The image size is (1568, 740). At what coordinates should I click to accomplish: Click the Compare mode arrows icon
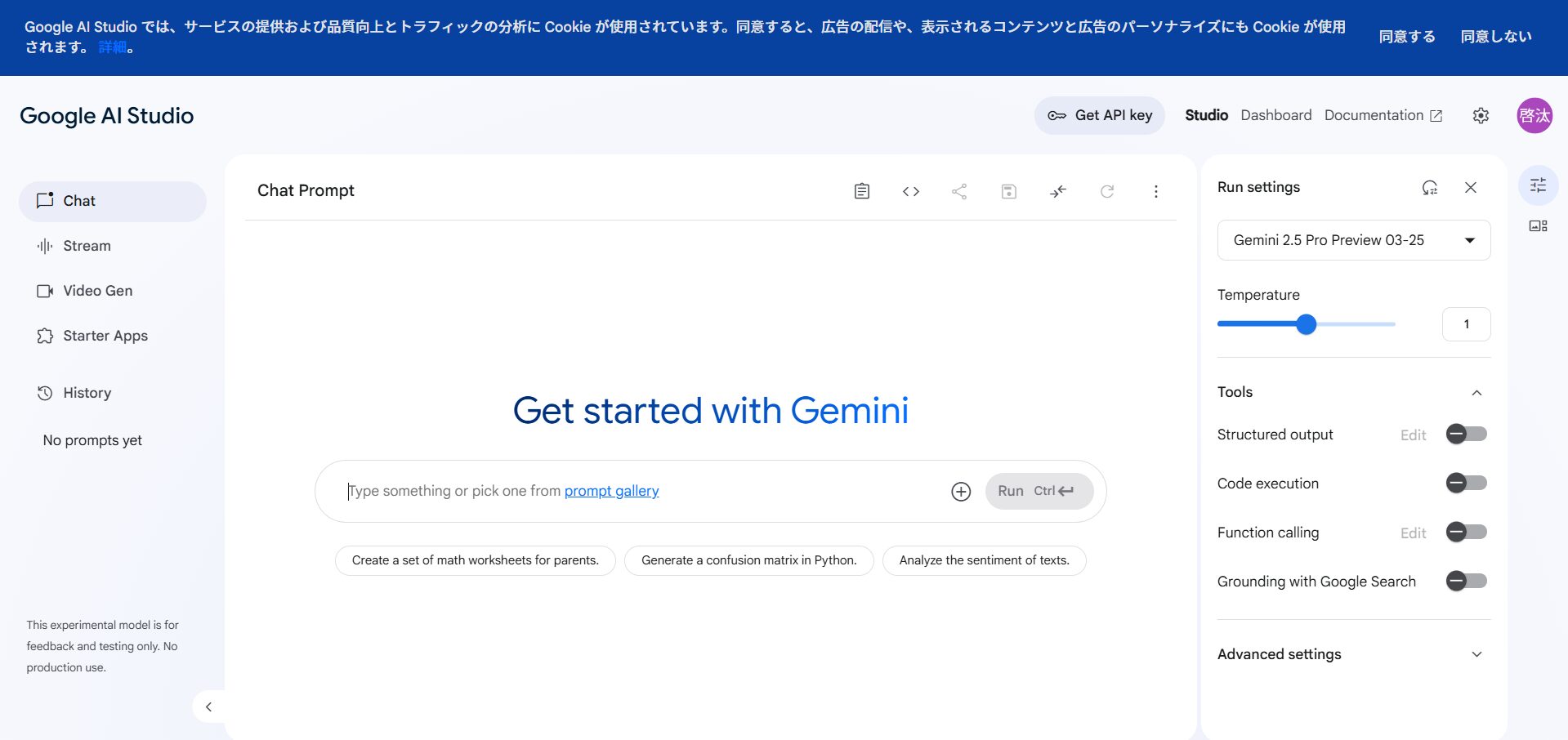click(x=1057, y=191)
